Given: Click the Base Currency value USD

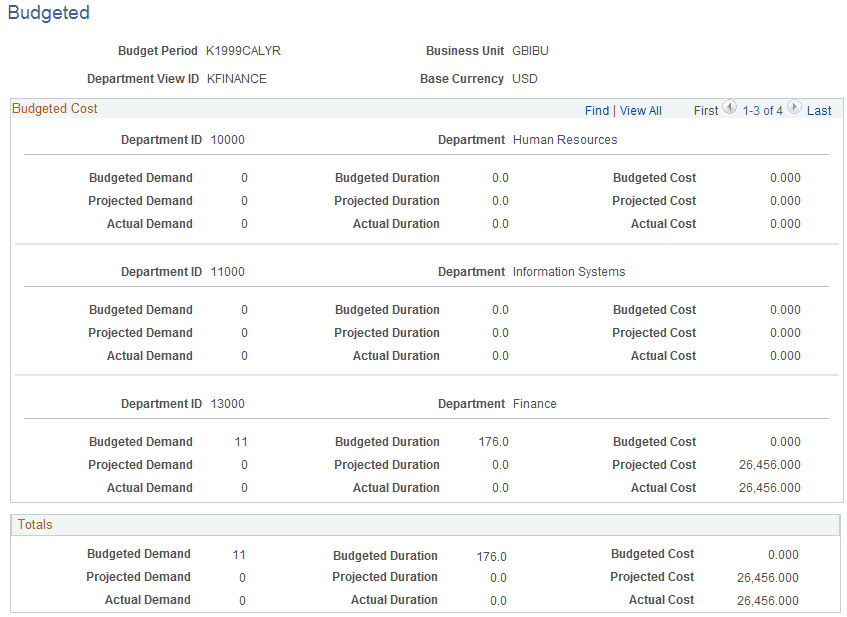Looking at the screenshot, I should tap(525, 78).
